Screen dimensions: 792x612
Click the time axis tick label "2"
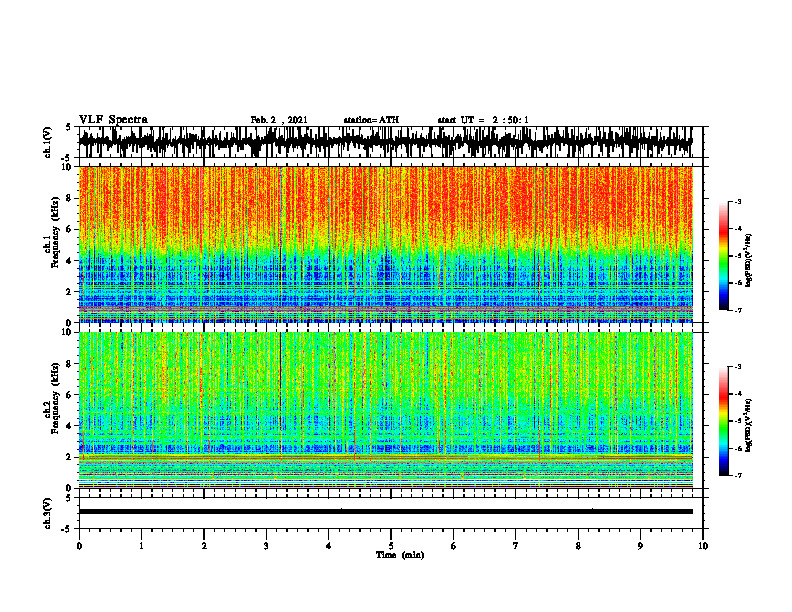pyautogui.click(x=204, y=546)
